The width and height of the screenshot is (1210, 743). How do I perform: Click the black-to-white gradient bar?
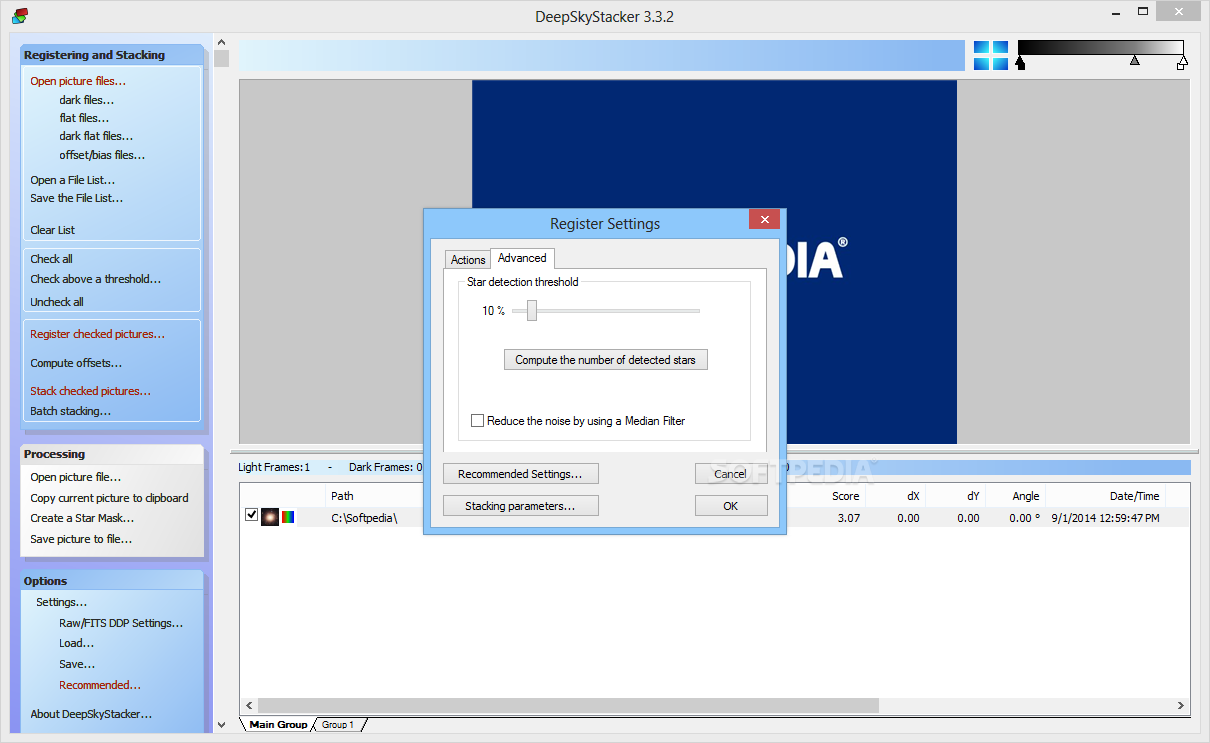[1101, 48]
